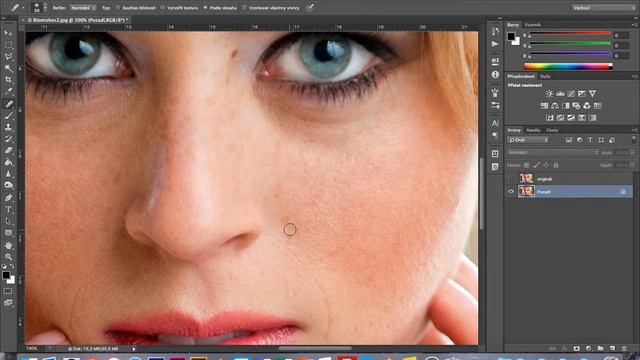This screenshot has width=640, height=360.
Task: Add Brightness/Contrast adjustment layer
Action: pyautogui.click(x=549, y=94)
